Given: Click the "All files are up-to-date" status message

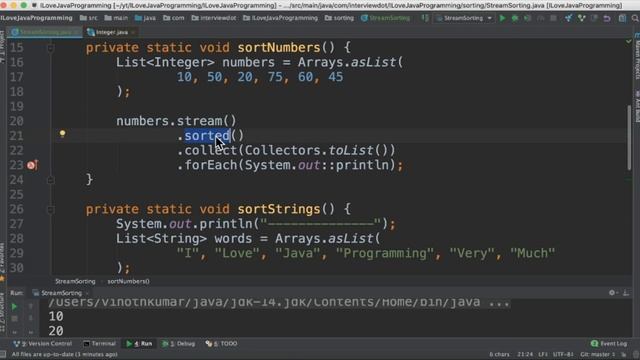Looking at the screenshot, I should tap(64, 355).
